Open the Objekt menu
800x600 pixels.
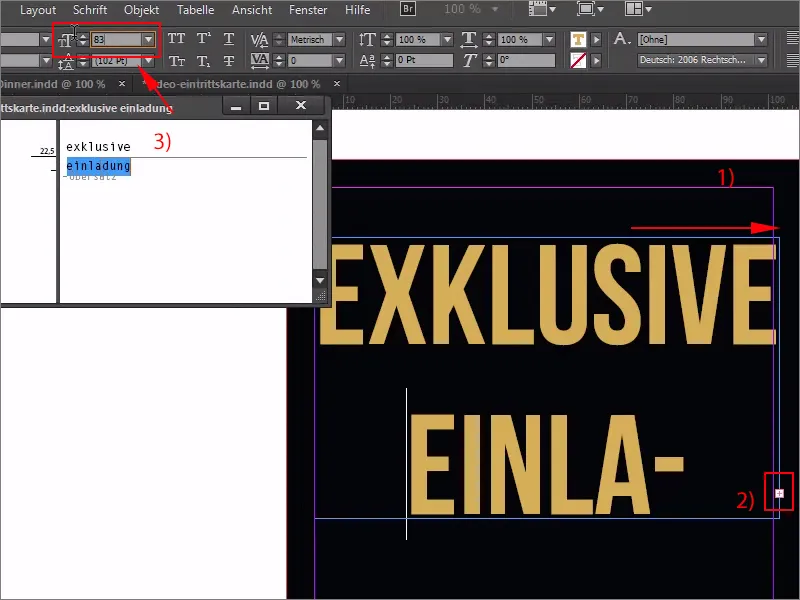141,10
